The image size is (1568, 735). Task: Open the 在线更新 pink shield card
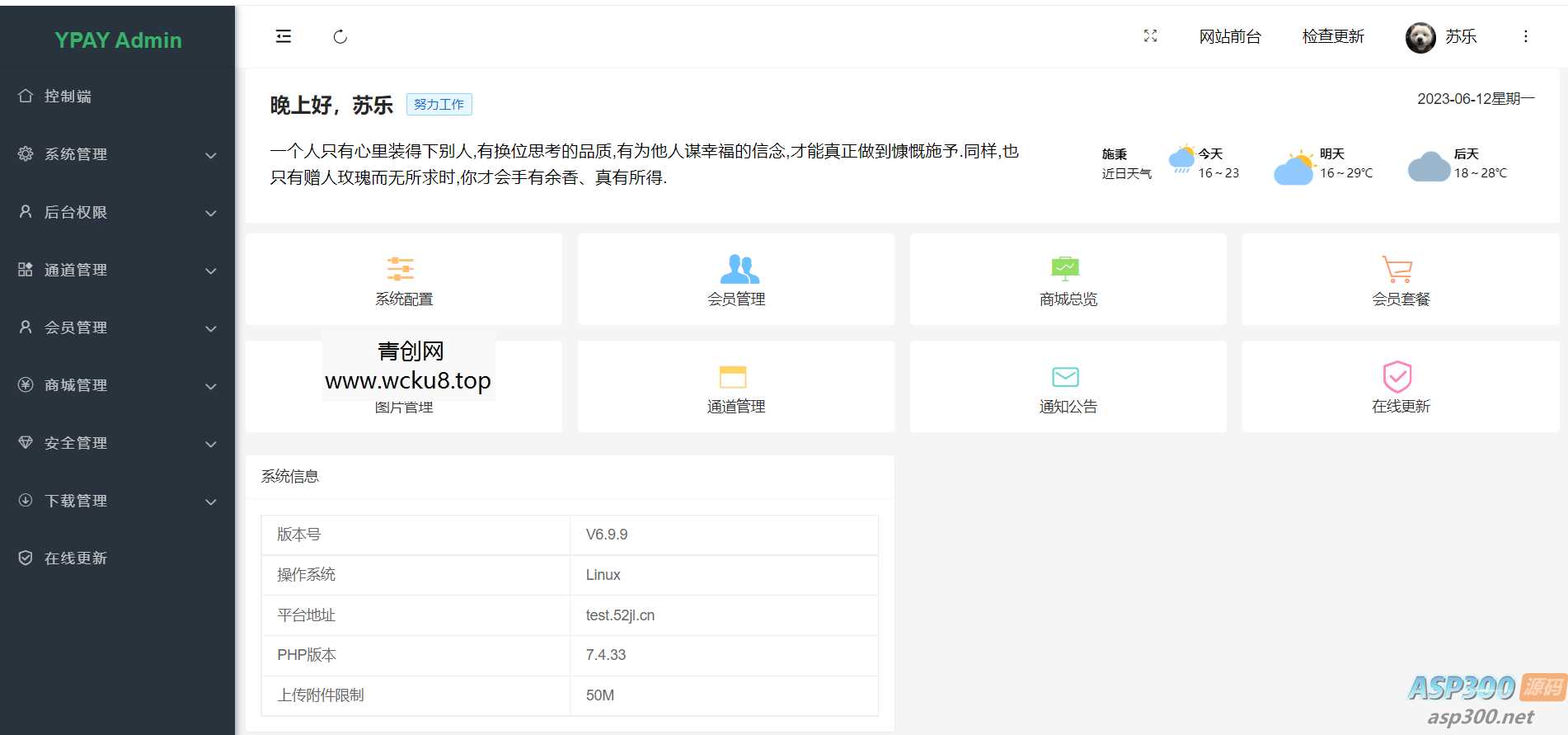[x=1401, y=386]
